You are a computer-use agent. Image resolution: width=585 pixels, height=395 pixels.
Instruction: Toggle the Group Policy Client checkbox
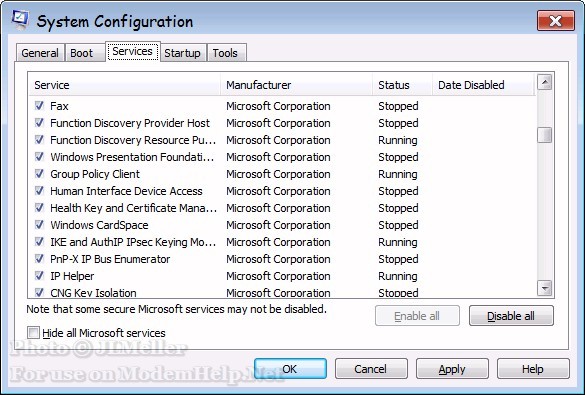[39, 174]
